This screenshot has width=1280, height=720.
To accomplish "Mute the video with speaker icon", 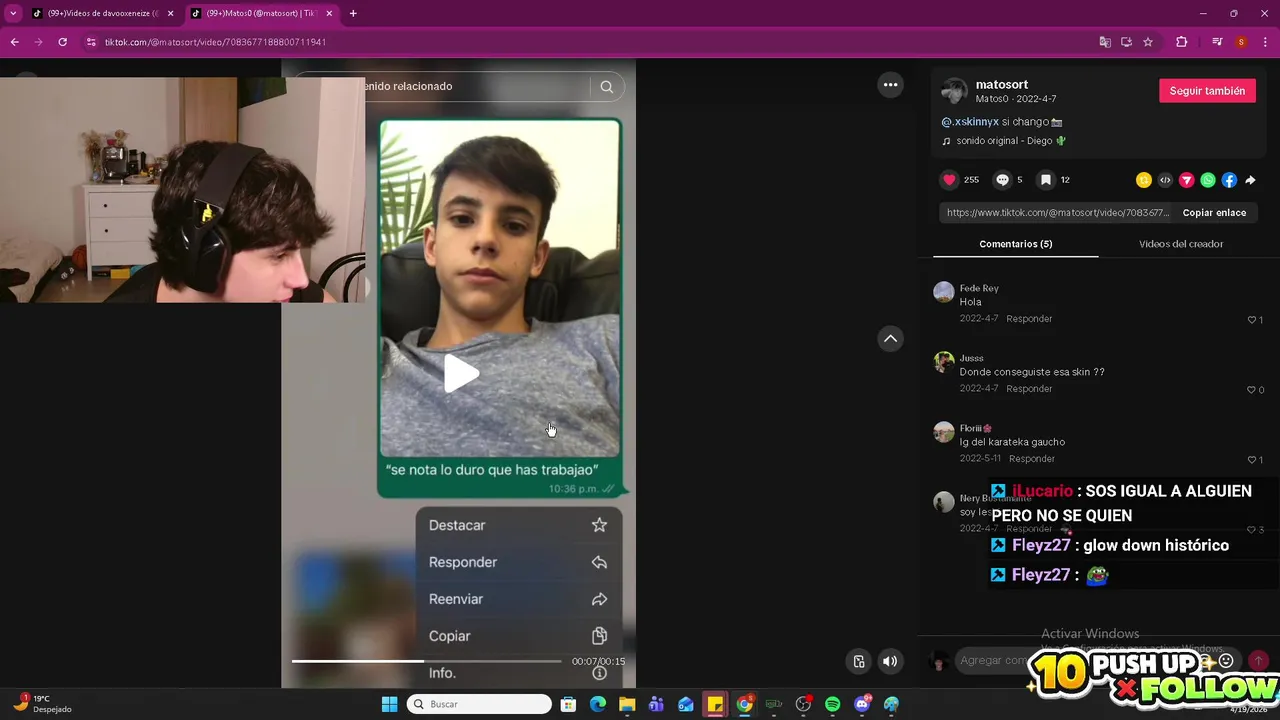I will (889, 661).
